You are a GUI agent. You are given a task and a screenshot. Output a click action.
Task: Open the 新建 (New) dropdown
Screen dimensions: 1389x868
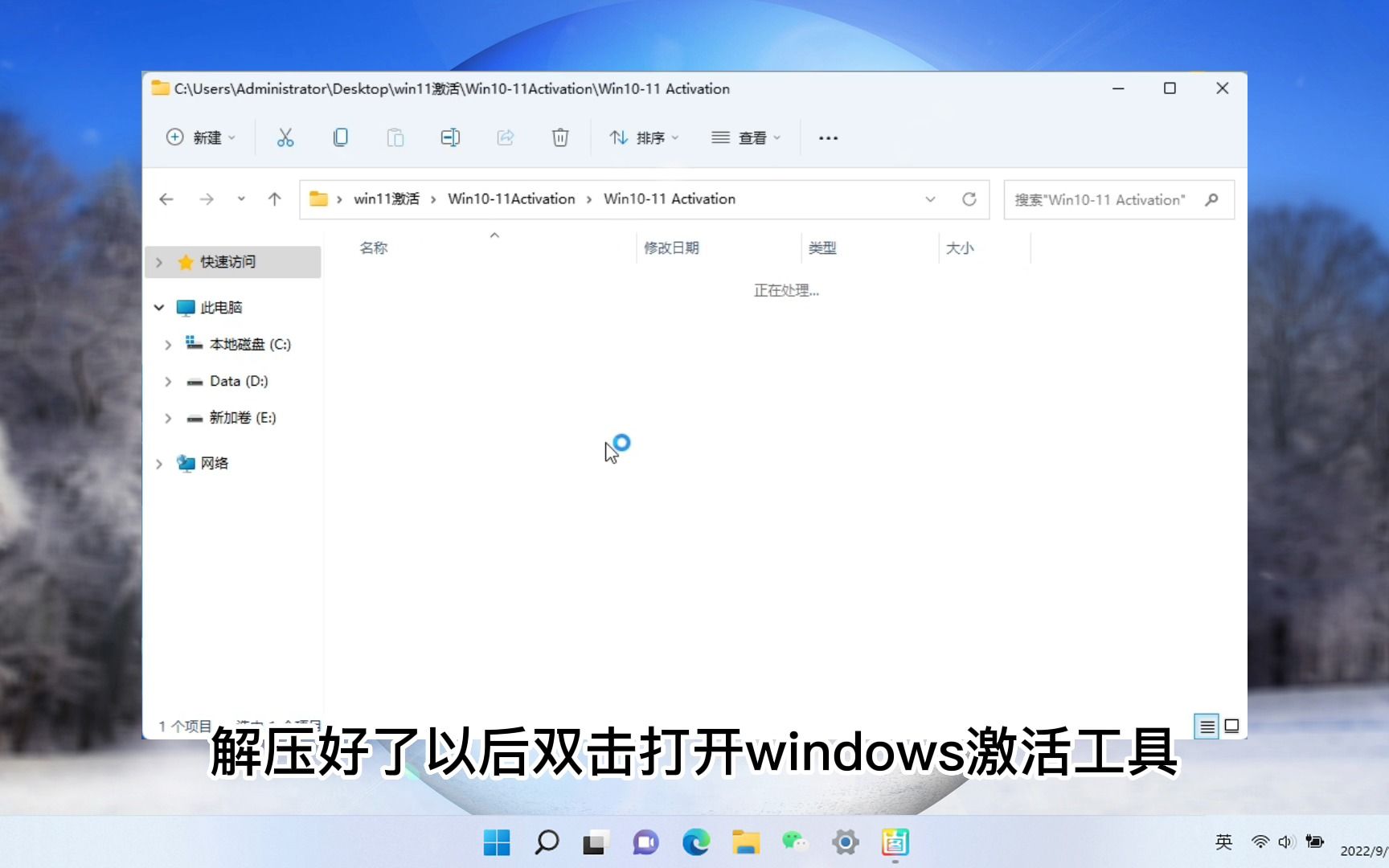pos(201,137)
